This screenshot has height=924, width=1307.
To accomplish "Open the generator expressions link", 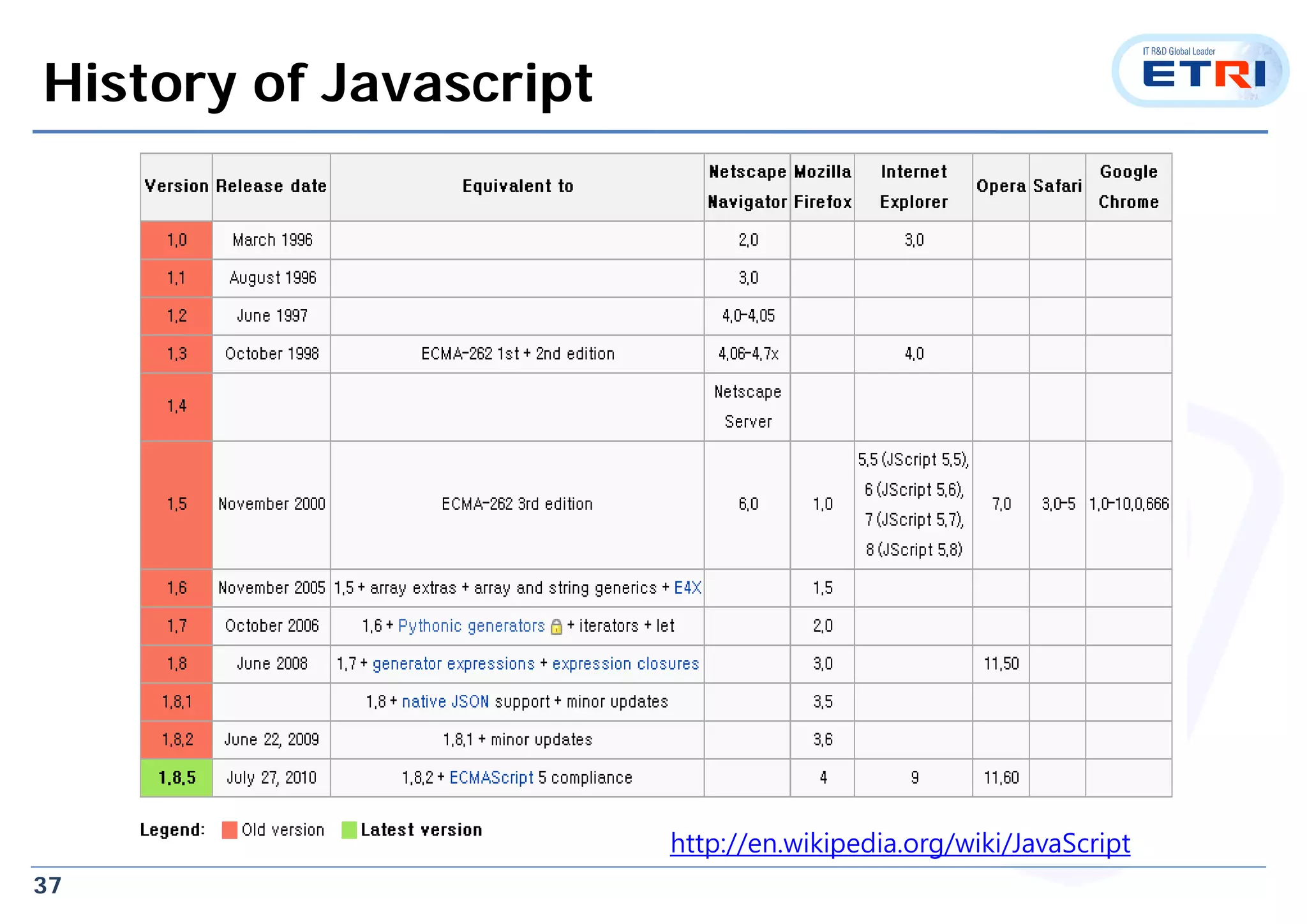I will point(453,664).
